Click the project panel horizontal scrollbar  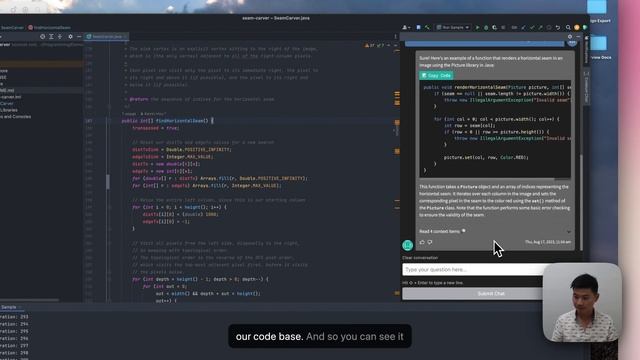pyautogui.click(x=30, y=300)
